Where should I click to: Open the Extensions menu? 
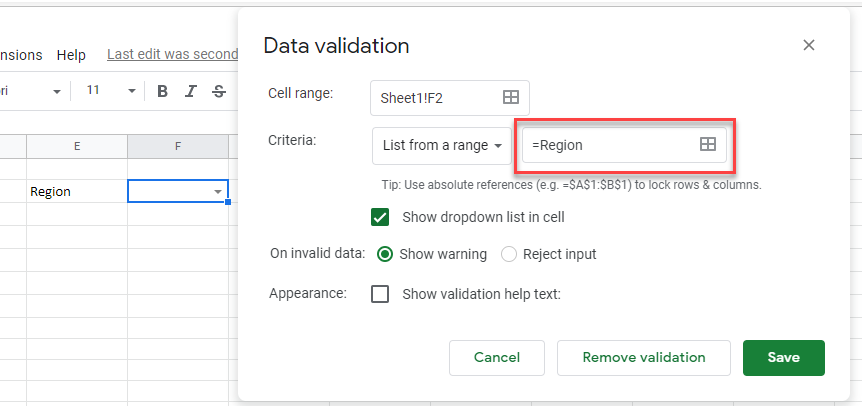click(20, 55)
